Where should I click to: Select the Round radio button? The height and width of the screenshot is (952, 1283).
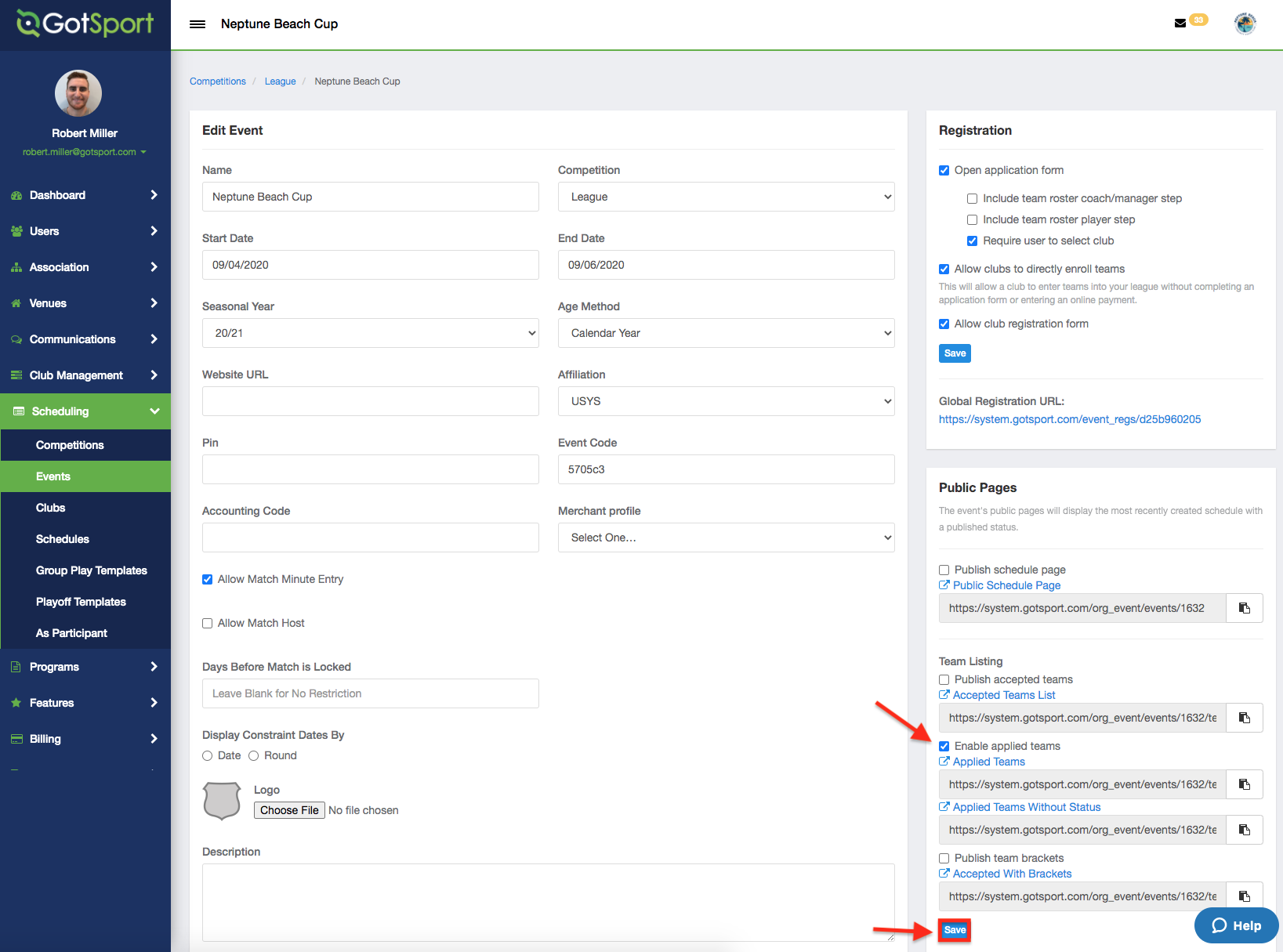pyautogui.click(x=254, y=756)
